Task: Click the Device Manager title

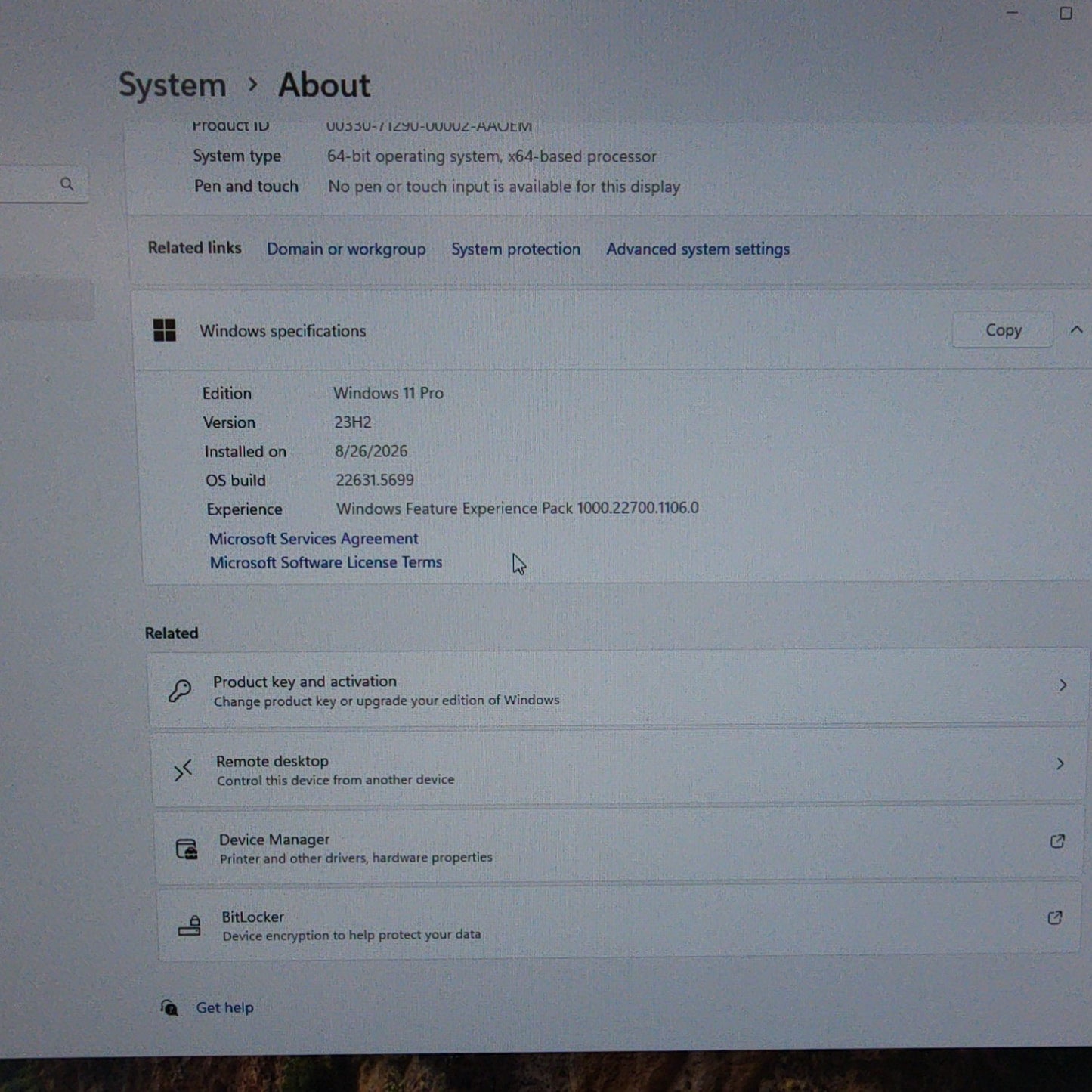Action: pyautogui.click(x=274, y=840)
